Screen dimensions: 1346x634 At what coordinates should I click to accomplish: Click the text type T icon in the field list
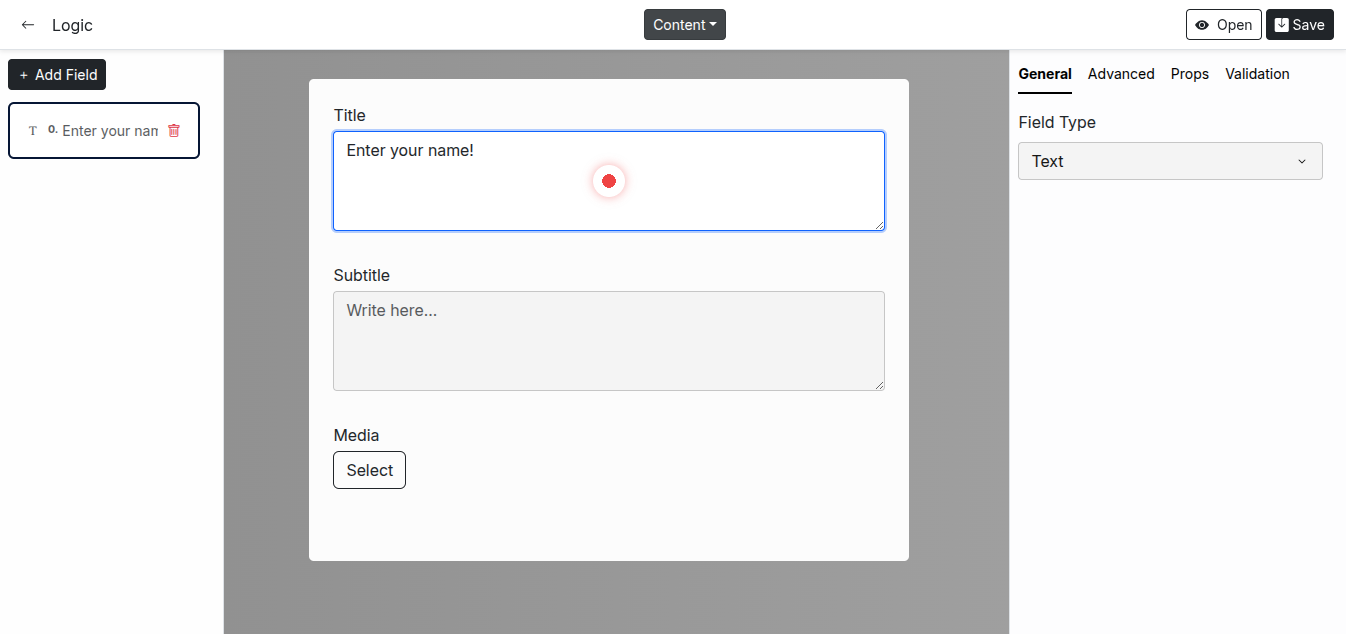(x=33, y=131)
